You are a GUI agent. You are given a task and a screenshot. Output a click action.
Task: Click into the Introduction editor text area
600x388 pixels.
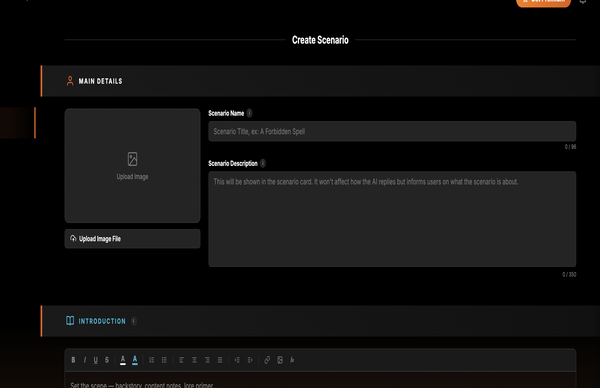coord(320,381)
